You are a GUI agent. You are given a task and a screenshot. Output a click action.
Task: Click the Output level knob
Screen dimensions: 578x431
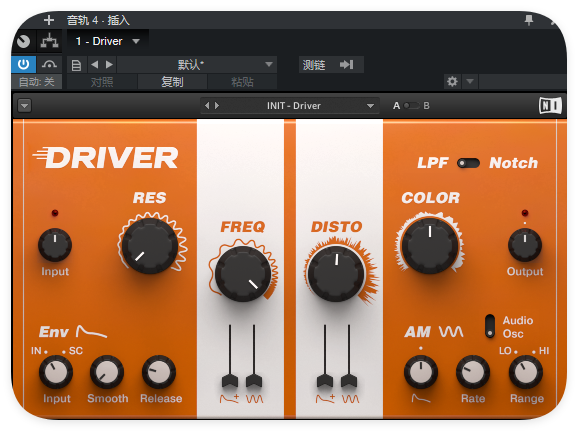[525, 245]
